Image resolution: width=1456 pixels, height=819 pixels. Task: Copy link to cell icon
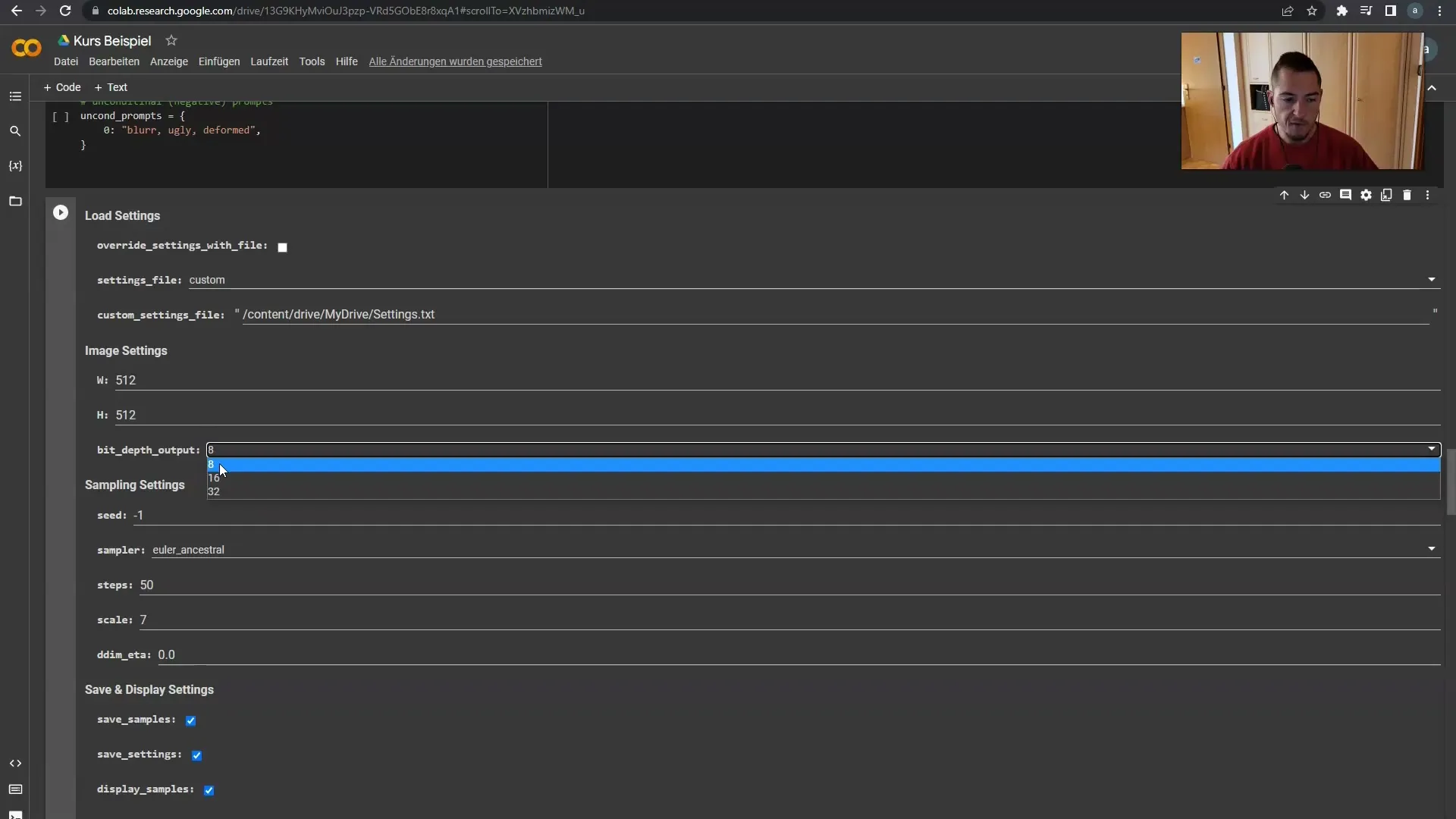pyautogui.click(x=1325, y=195)
